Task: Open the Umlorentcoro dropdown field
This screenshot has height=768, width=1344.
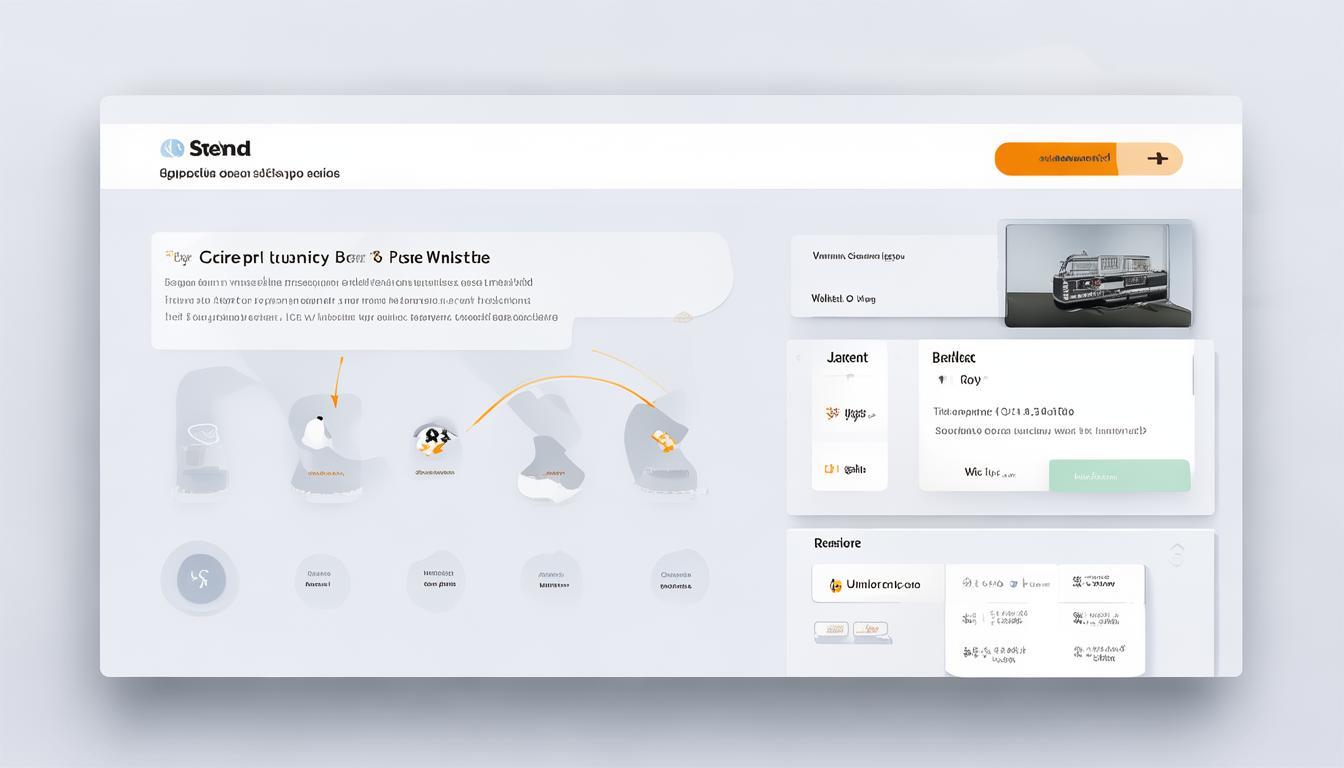Action: (878, 584)
